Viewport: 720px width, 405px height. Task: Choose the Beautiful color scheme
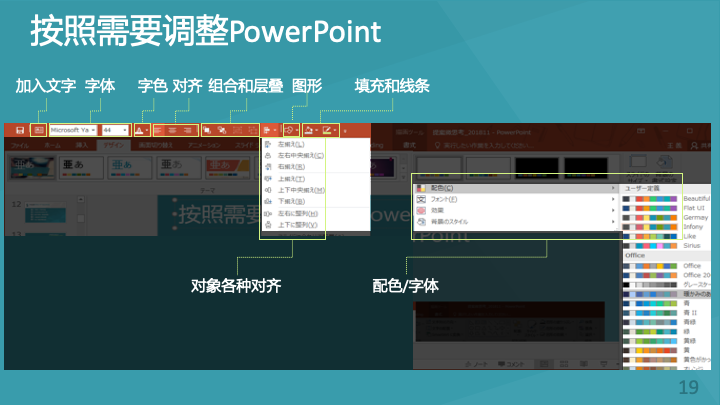pos(666,199)
